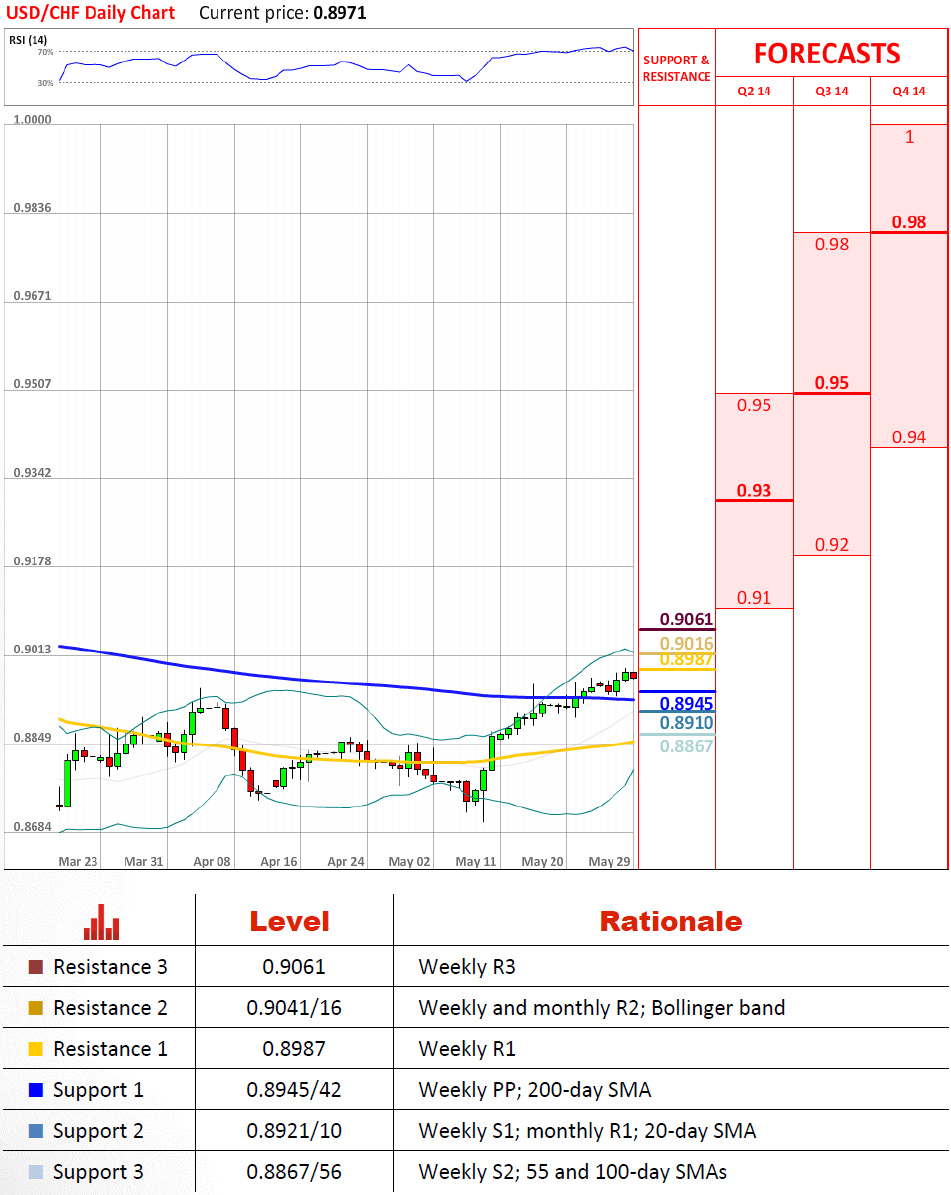Click the Weekly PP; 200-day SMA rationale

pyautogui.click(x=535, y=1091)
